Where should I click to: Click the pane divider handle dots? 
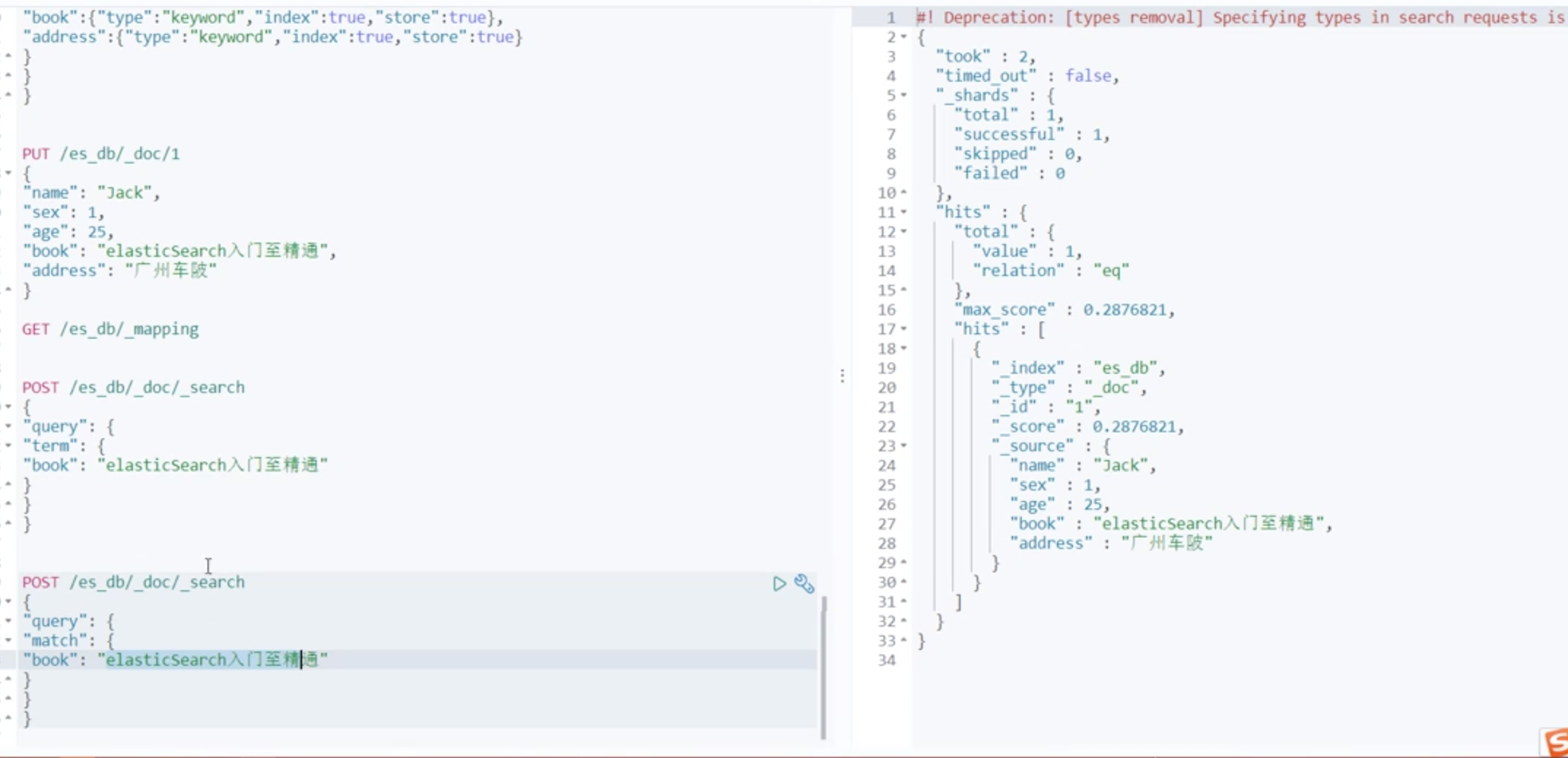[x=842, y=376]
